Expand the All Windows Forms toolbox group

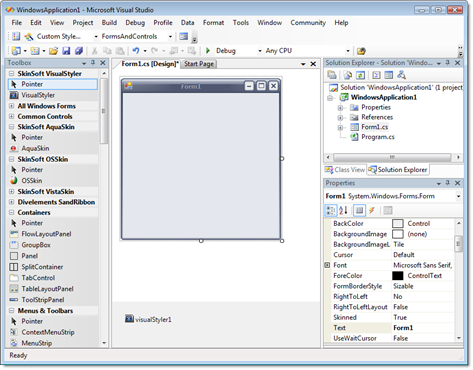pyautogui.click(x=12, y=106)
